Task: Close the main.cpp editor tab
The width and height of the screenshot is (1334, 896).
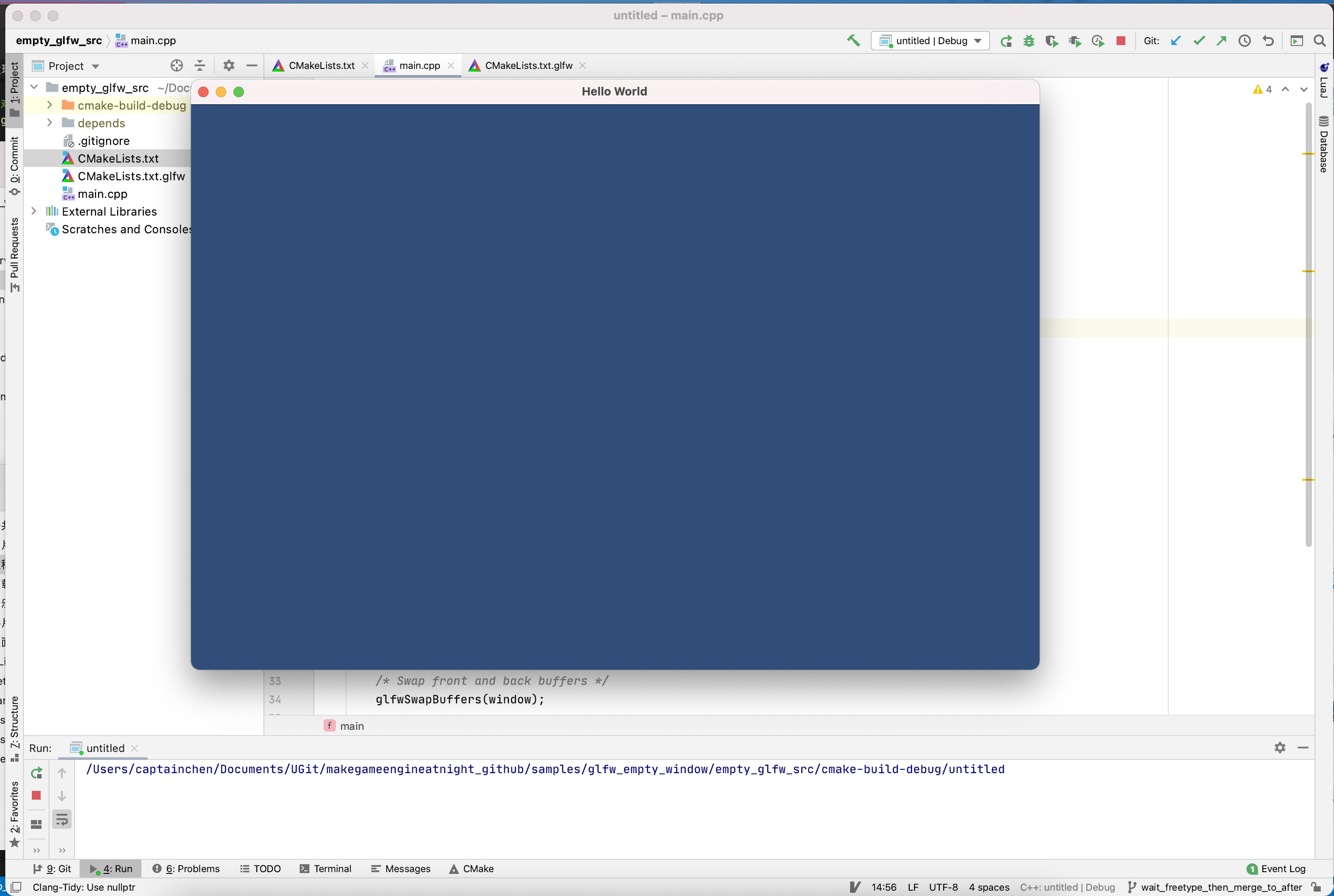Action: 451,66
